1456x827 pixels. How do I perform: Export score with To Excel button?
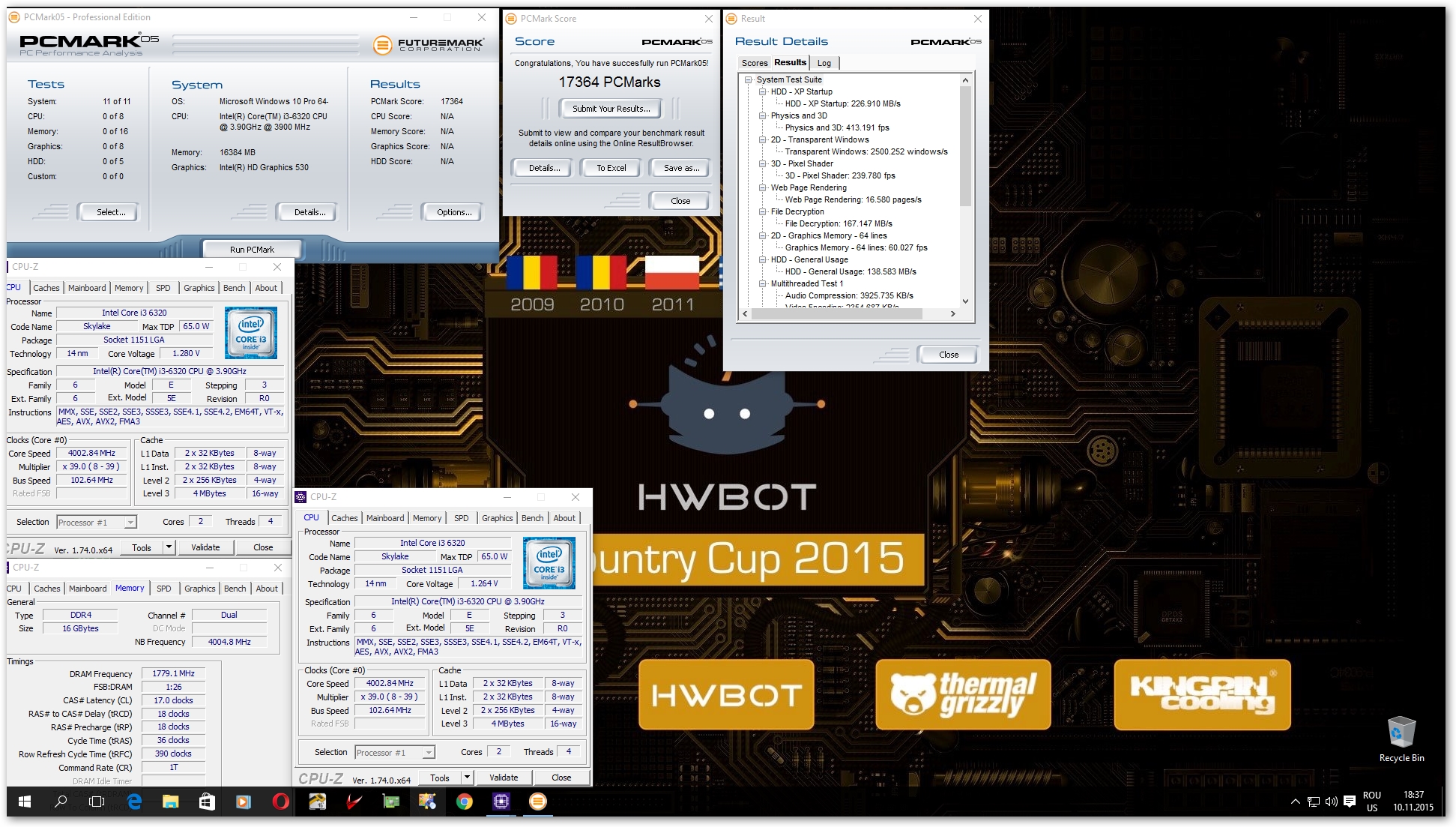pyautogui.click(x=611, y=168)
